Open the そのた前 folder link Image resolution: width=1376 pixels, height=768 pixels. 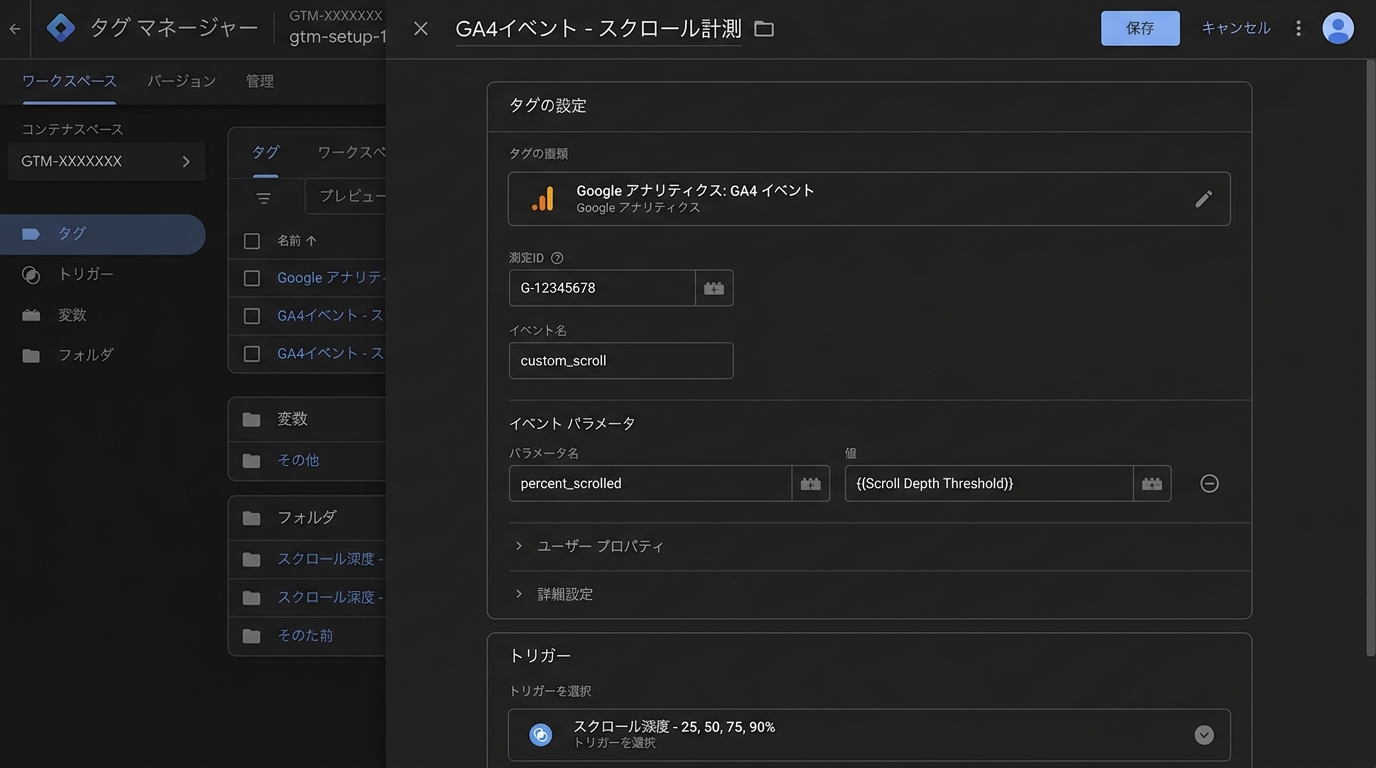click(305, 636)
